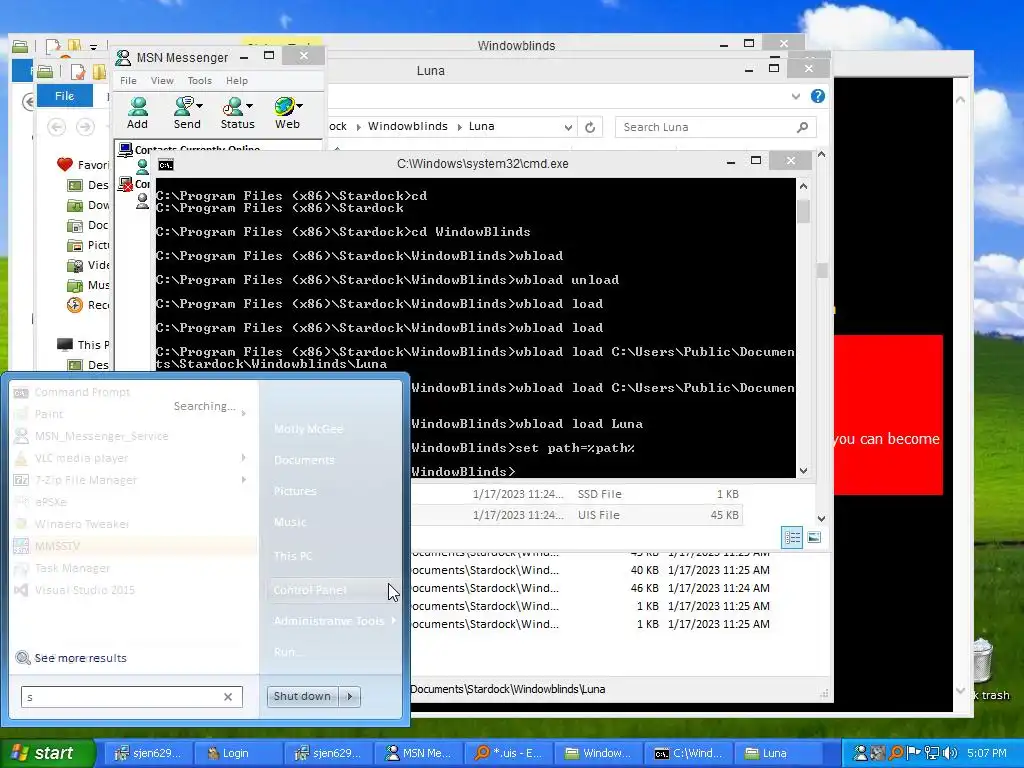
Task: Click the Back arrow in the Luna explorer window
Action: pyautogui.click(x=57, y=127)
